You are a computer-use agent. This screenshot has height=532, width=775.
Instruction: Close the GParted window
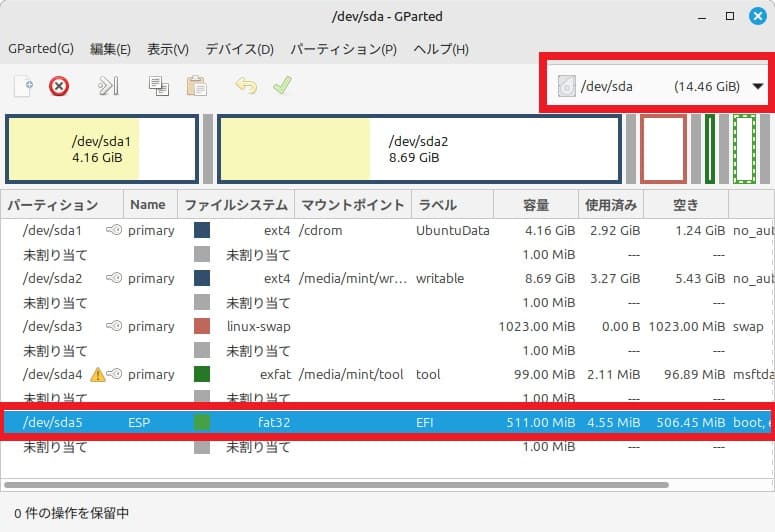pos(757,16)
